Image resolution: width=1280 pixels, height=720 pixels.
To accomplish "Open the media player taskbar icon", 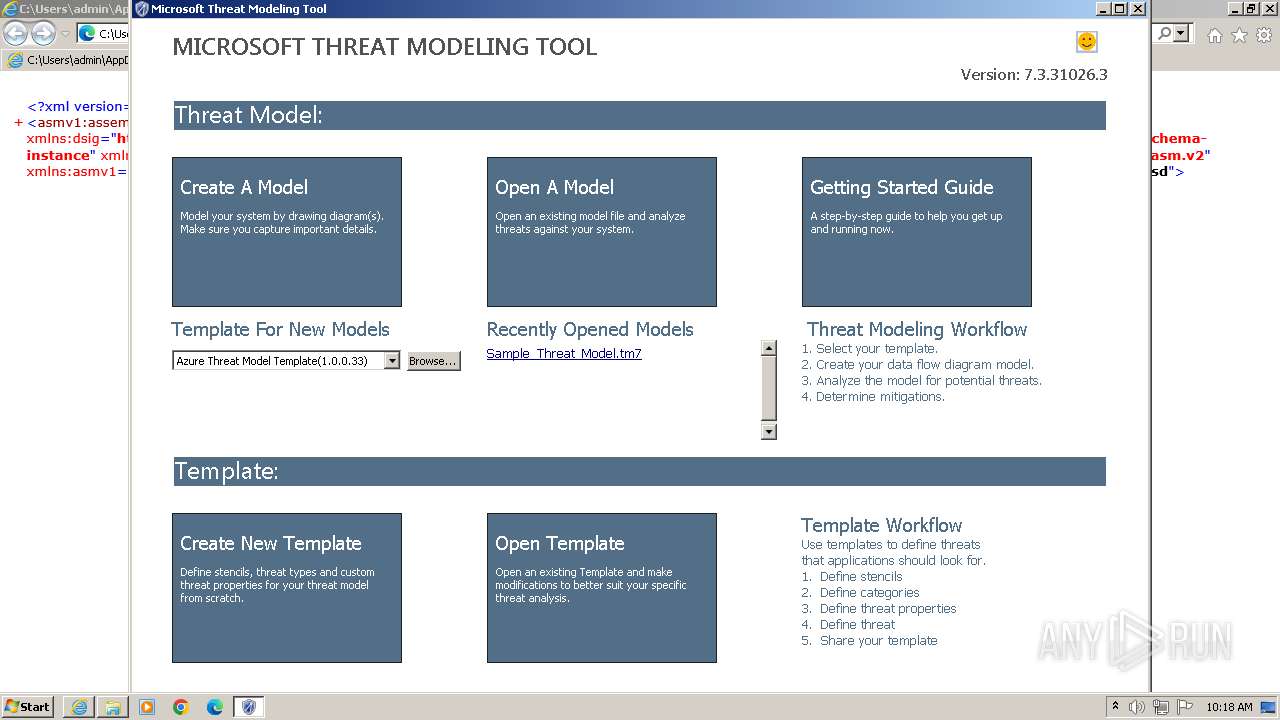I will click(147, 707).
